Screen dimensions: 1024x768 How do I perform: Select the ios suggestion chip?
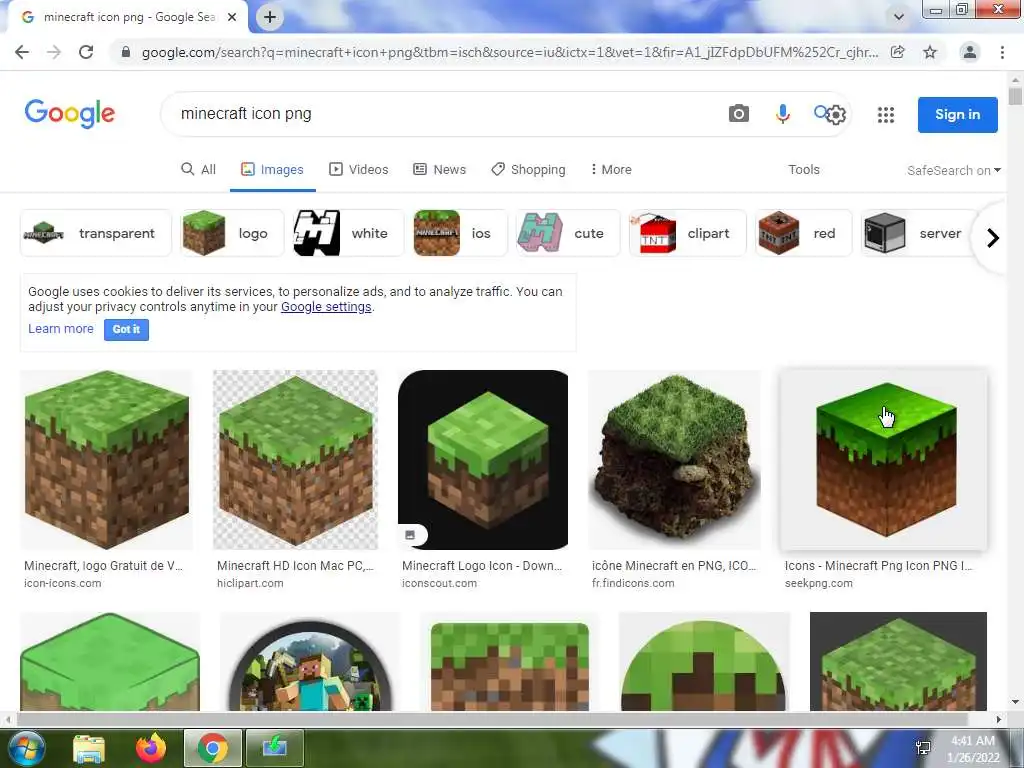pos(460,233)
